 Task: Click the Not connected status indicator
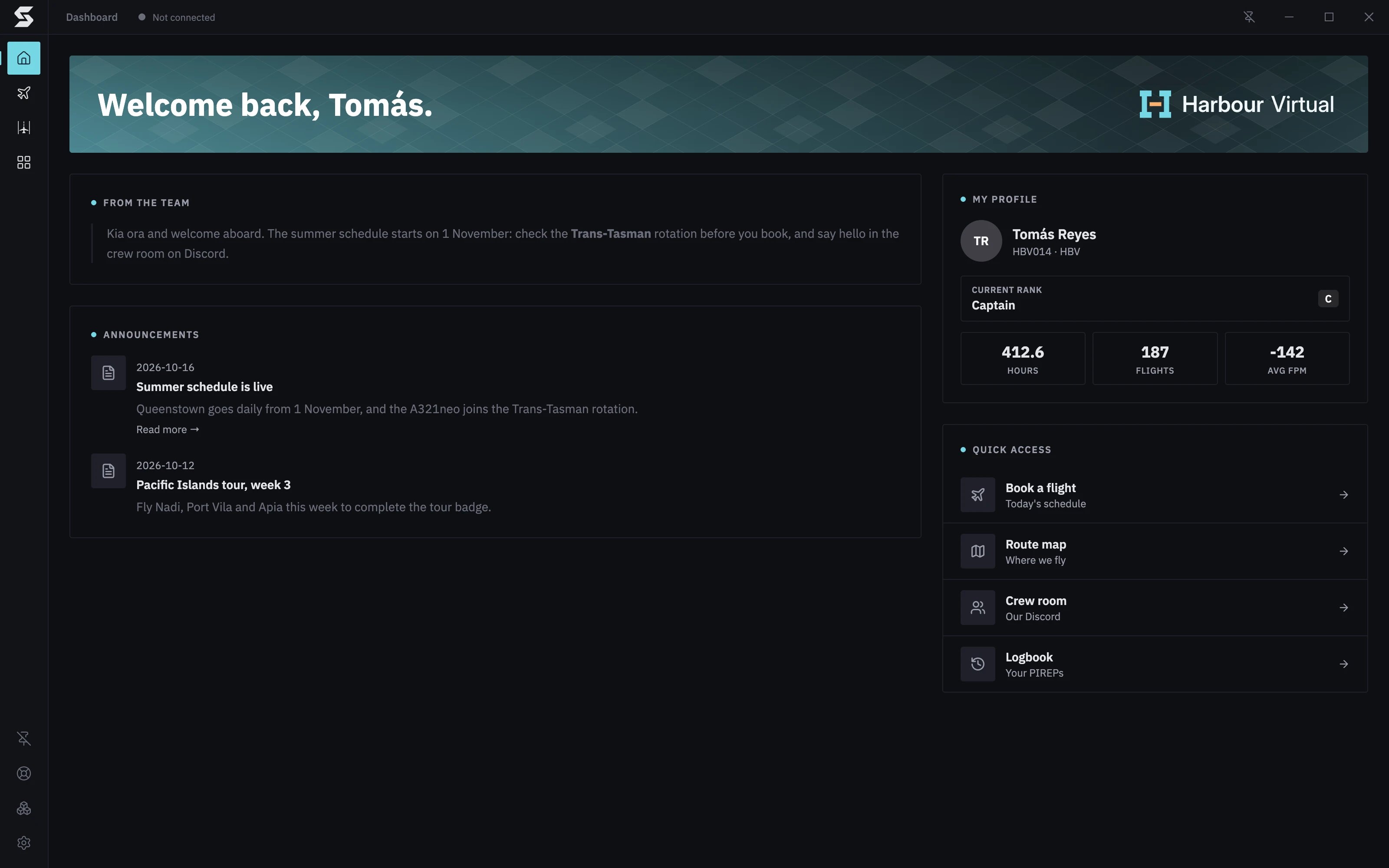point(177,17)
